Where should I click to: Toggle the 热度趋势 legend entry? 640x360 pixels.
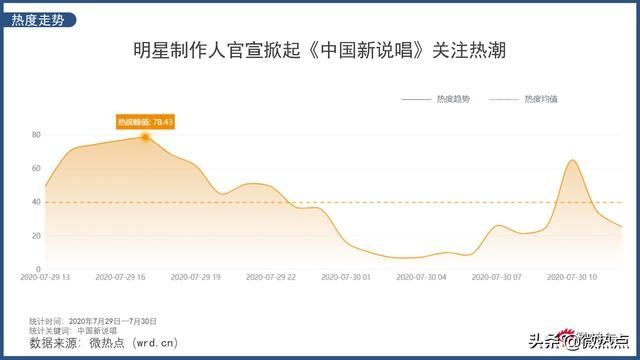point(436,99)
